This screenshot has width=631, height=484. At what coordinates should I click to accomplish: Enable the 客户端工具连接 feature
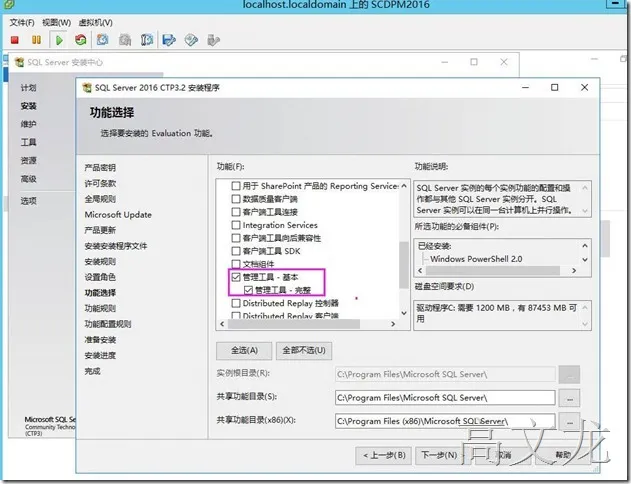pyautogui.click(x=236, y=212)
